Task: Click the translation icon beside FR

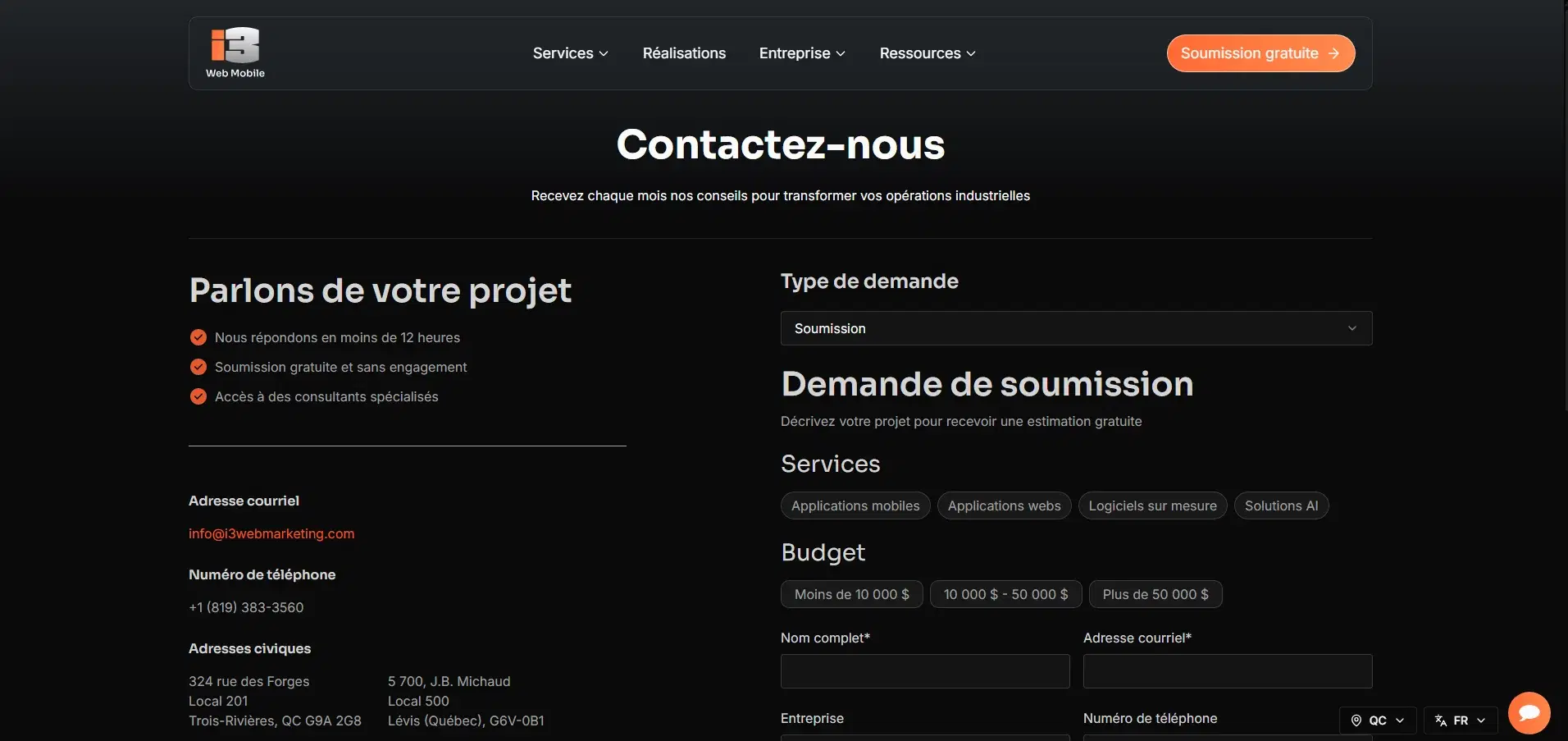Action: (x=1439, y=720)
